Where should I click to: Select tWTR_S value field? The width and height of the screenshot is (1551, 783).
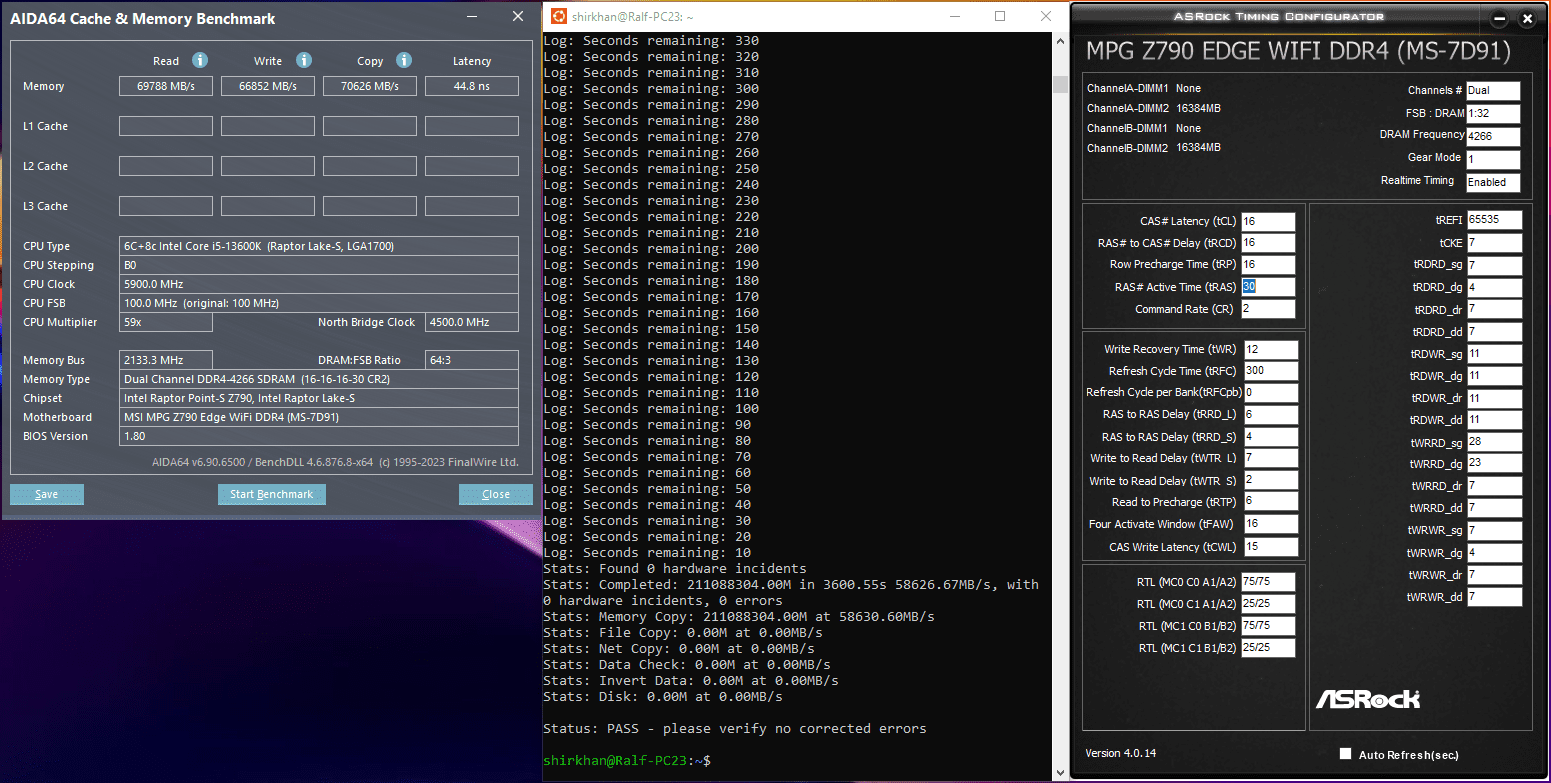click(1271, 481)
